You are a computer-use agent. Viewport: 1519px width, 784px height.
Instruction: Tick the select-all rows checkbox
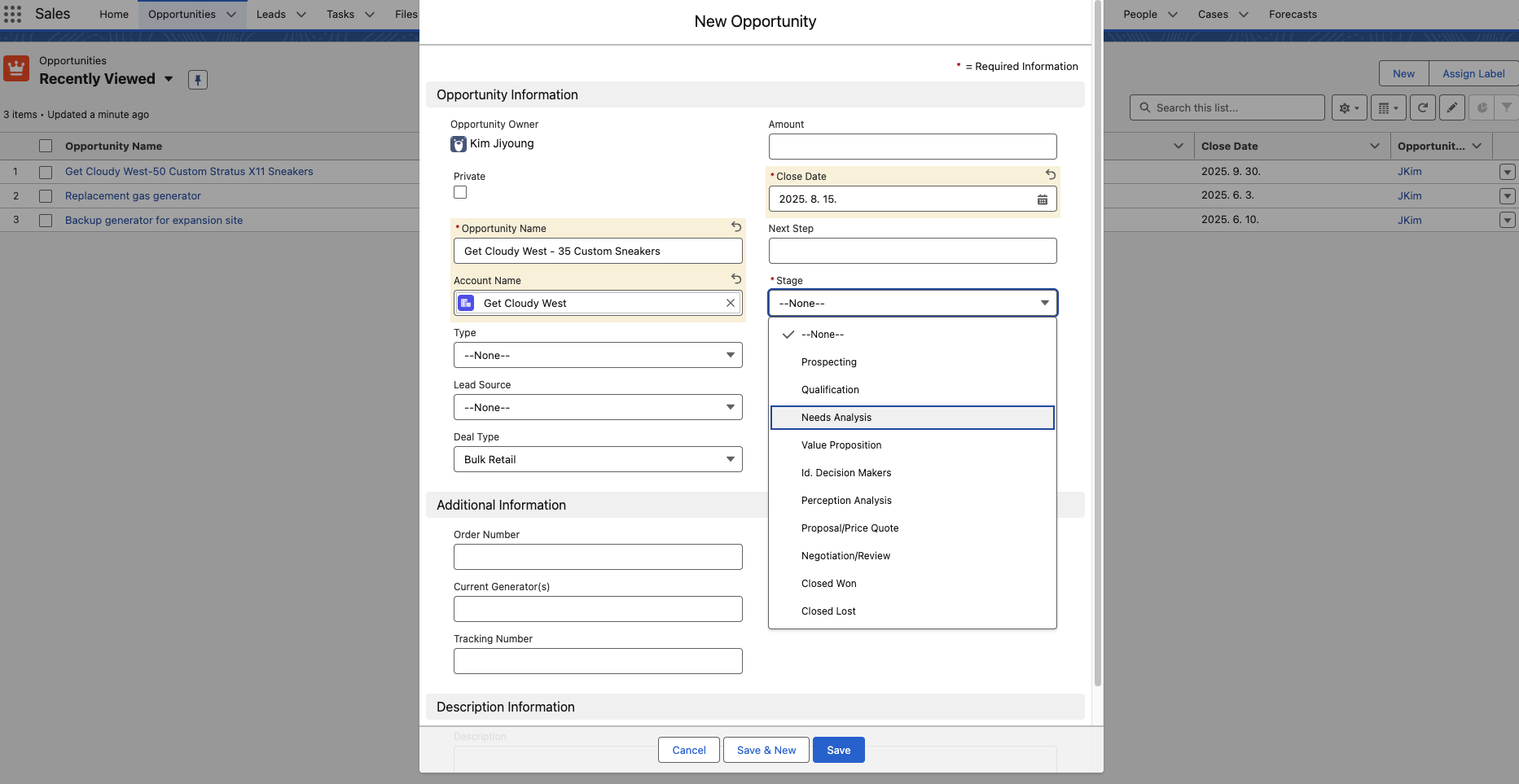point(46,146)
